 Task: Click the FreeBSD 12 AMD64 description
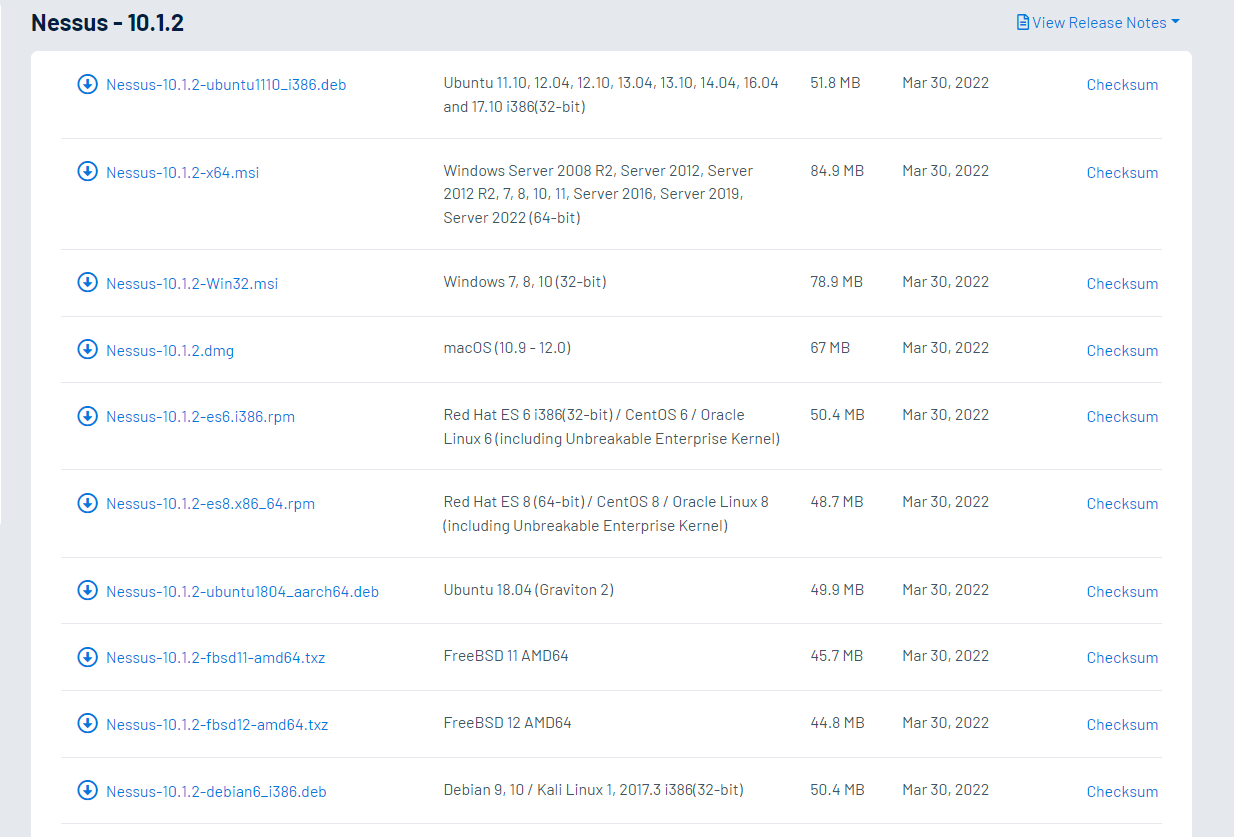coord(508,723)
